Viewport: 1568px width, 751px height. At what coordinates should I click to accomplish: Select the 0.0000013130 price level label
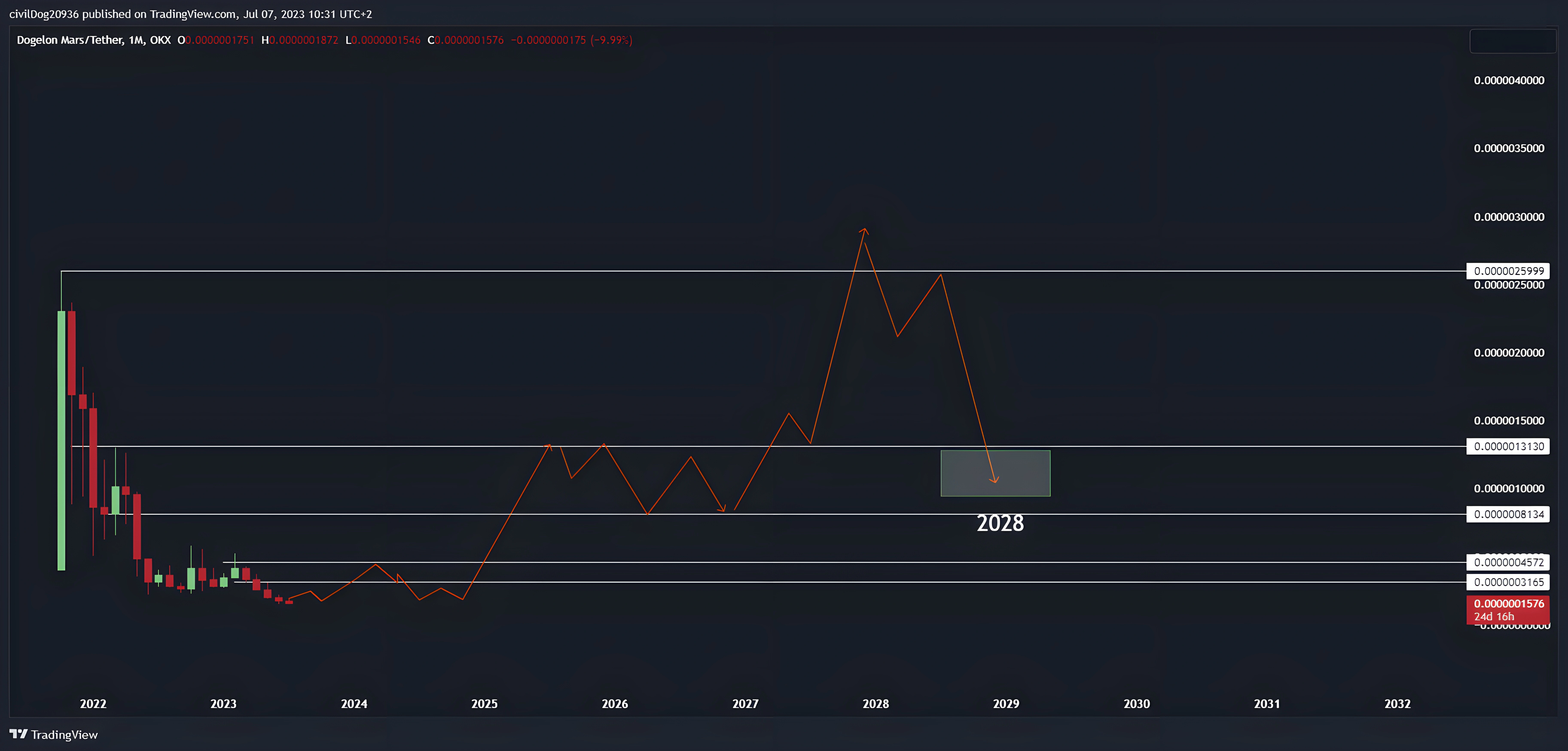[x=1508, y=446]
